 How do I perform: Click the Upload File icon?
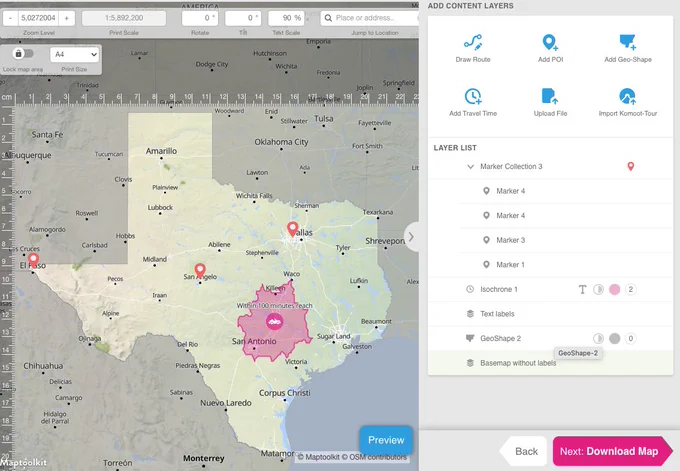550,96
